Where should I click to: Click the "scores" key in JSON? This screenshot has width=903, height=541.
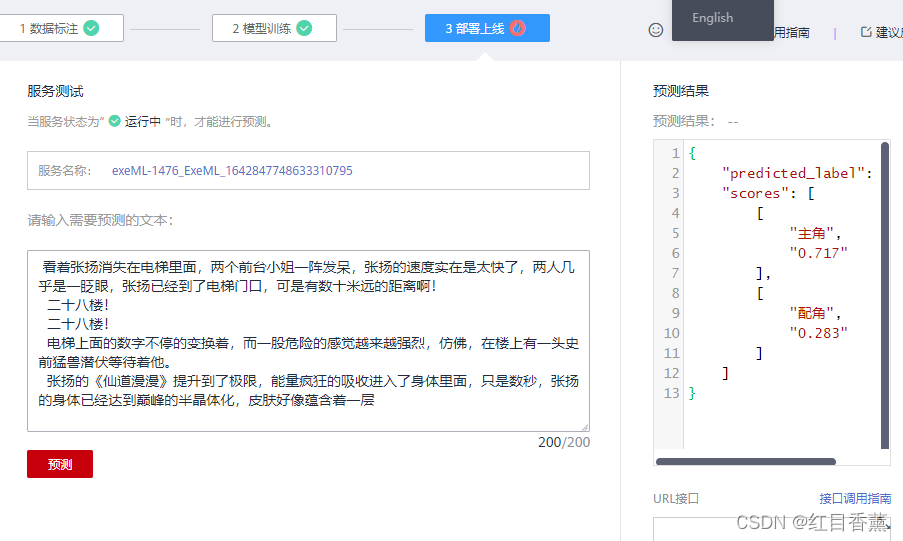(755, 193)
